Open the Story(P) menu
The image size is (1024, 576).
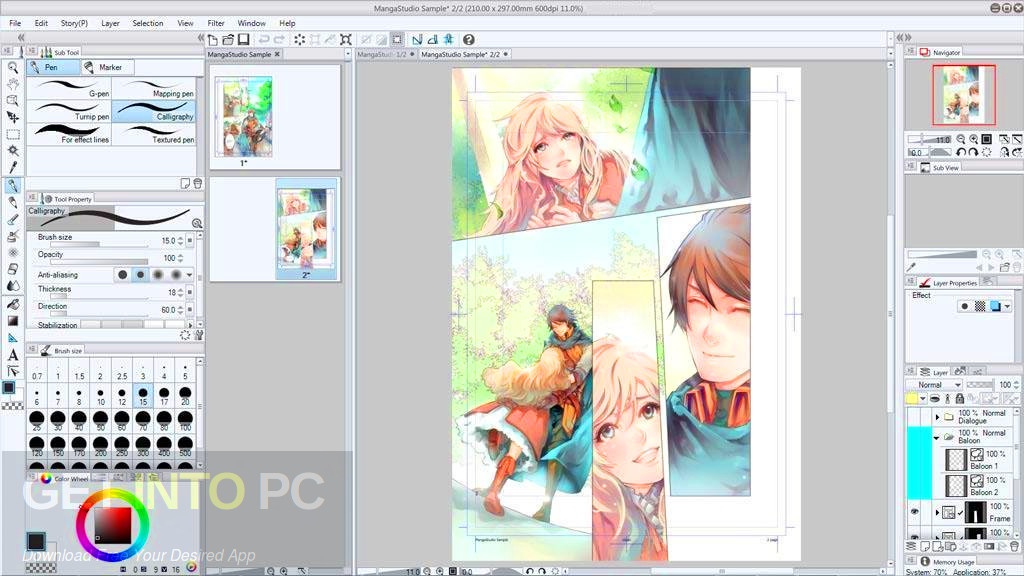pos(74,23)
